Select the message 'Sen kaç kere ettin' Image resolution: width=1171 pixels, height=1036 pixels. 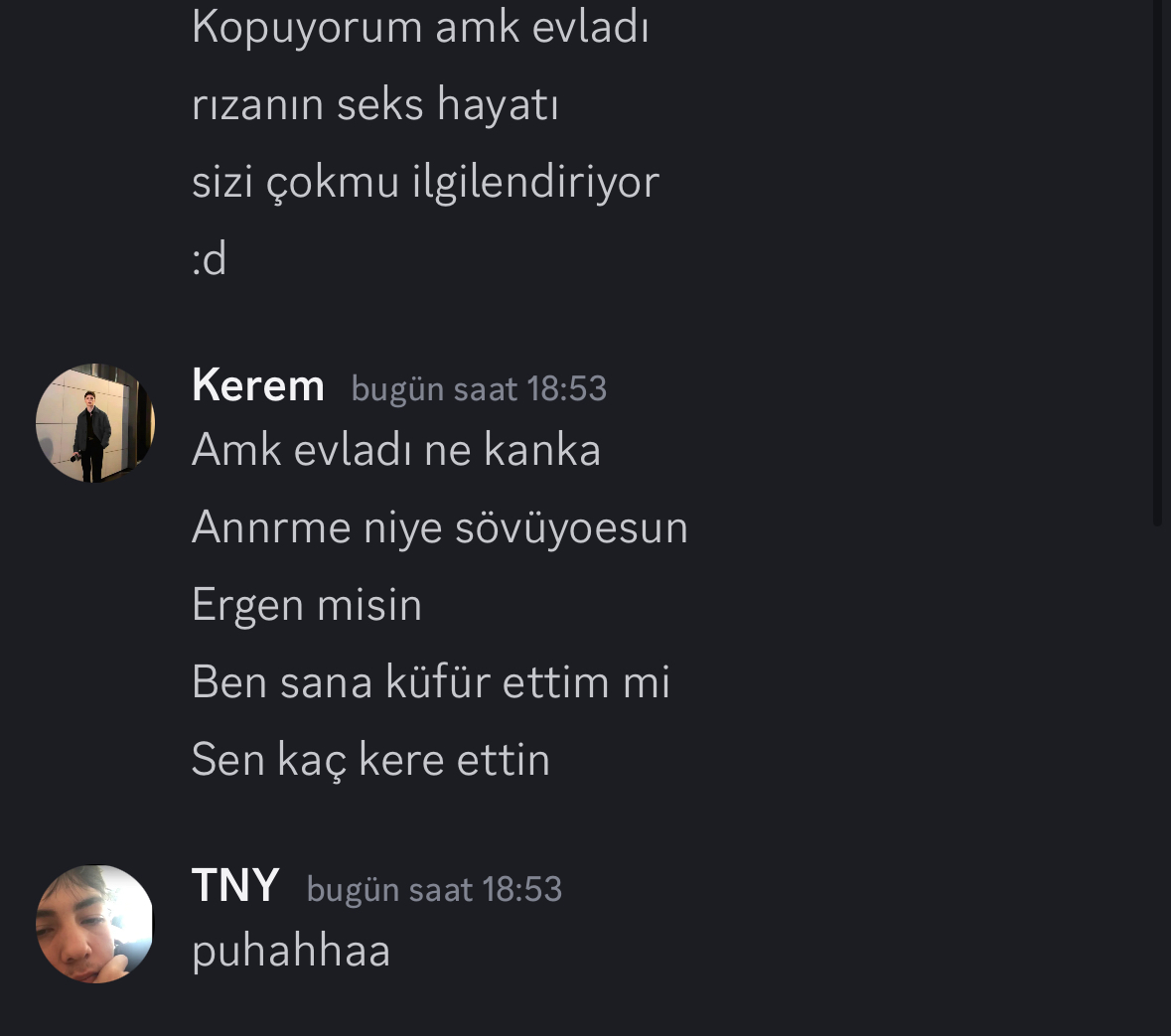tap(371, 760)
